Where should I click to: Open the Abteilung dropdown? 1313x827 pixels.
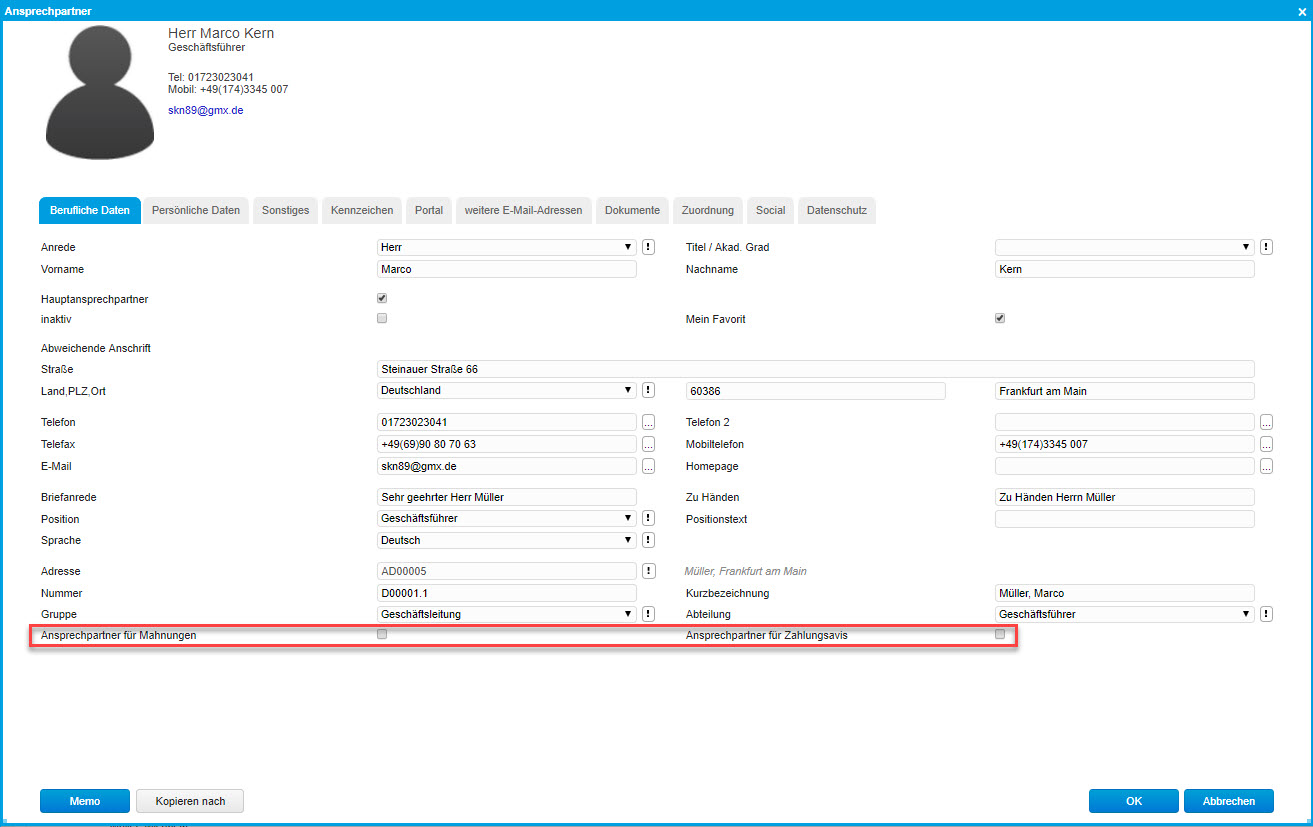[1125, 614]
